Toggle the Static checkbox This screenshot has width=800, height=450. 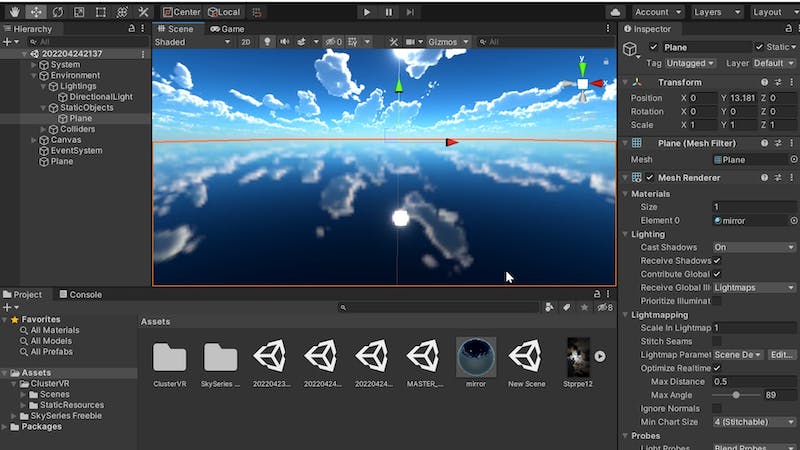coord(759,47)
